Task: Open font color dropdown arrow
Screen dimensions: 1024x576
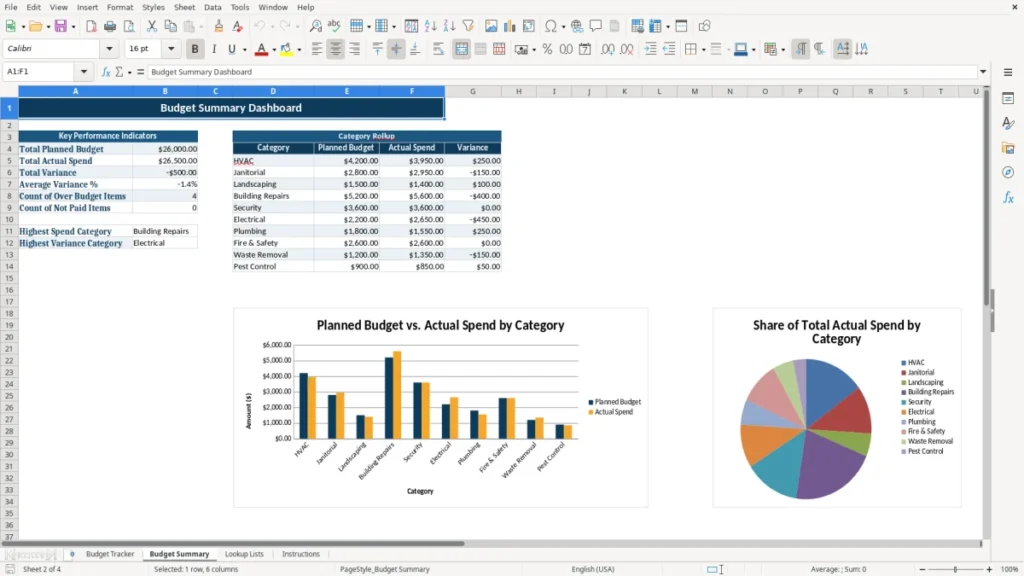Action: coord(274,50)
